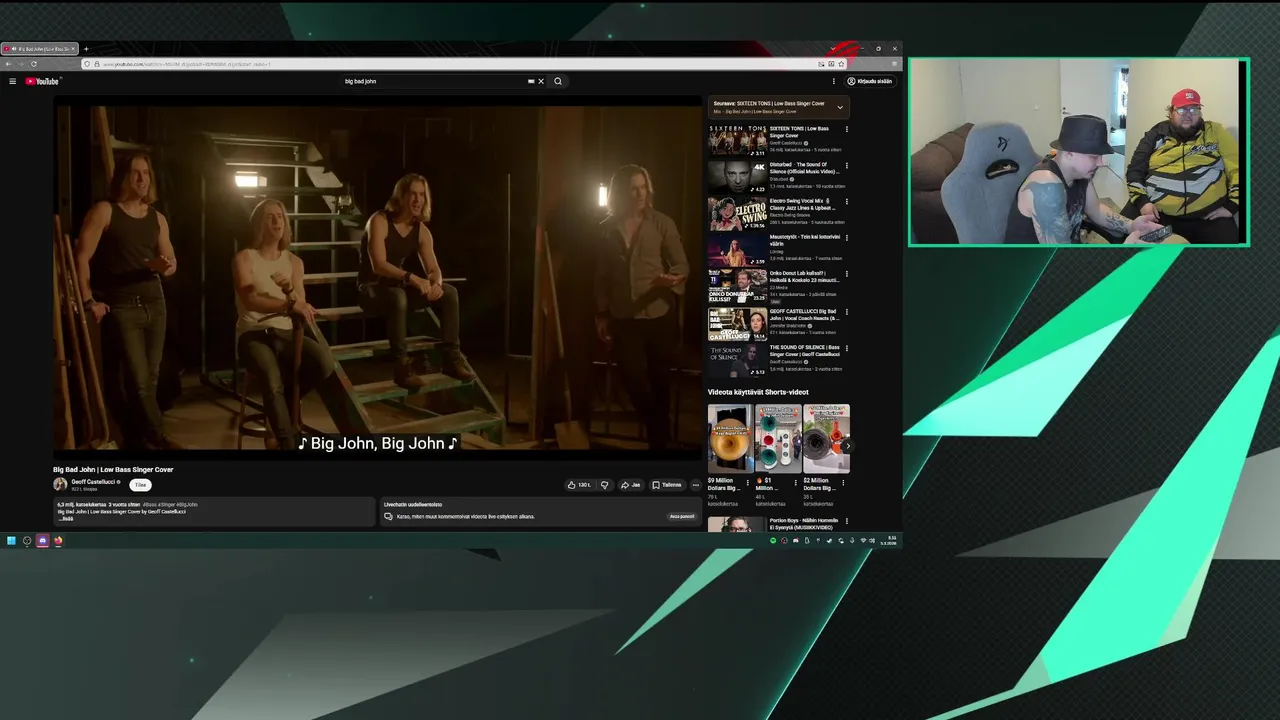Open the Discord taskbar icon
This screenshot has height=720, width=1280.
pos(42,541)
